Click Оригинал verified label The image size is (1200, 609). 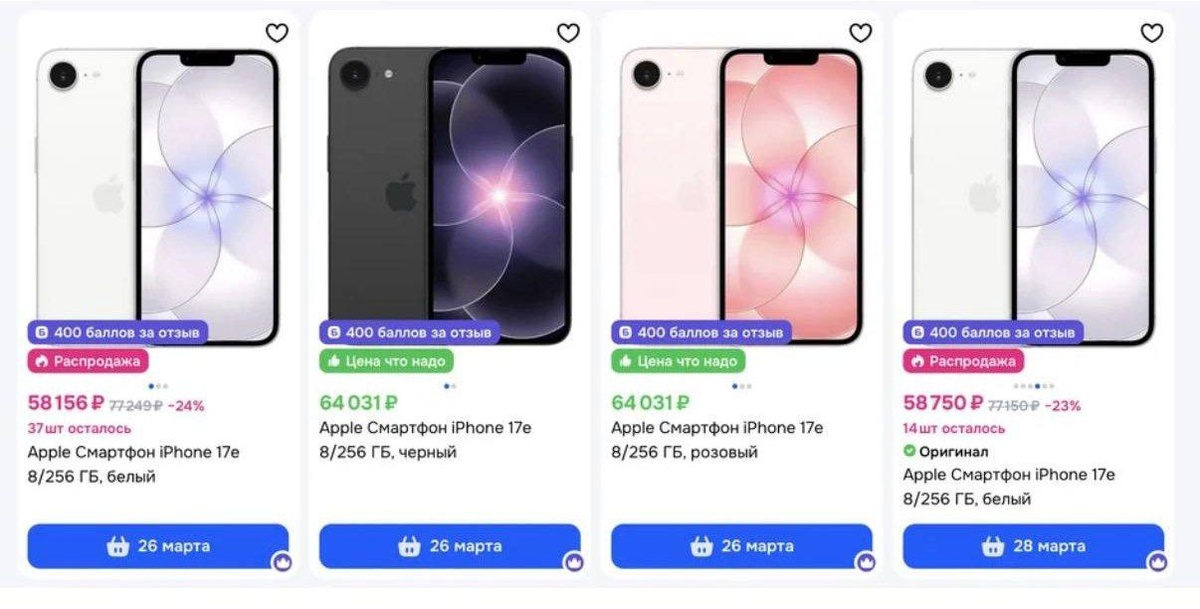pos(940,452)
